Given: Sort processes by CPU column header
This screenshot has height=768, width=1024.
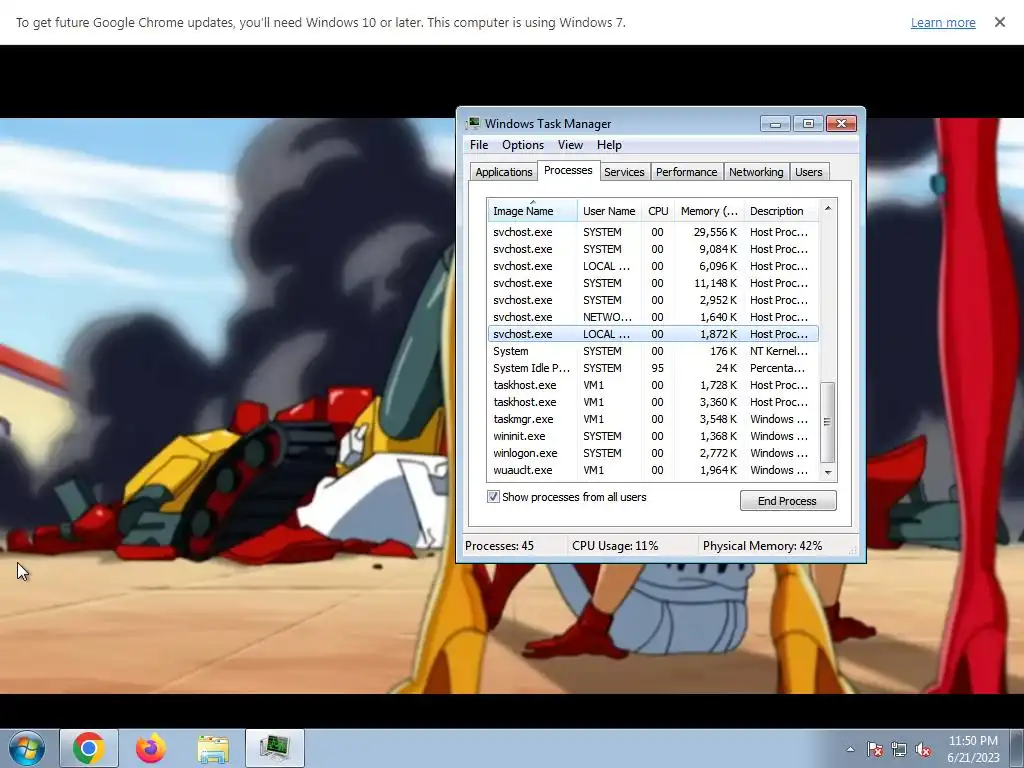Looking at the screenshot, I should (658, 211).
